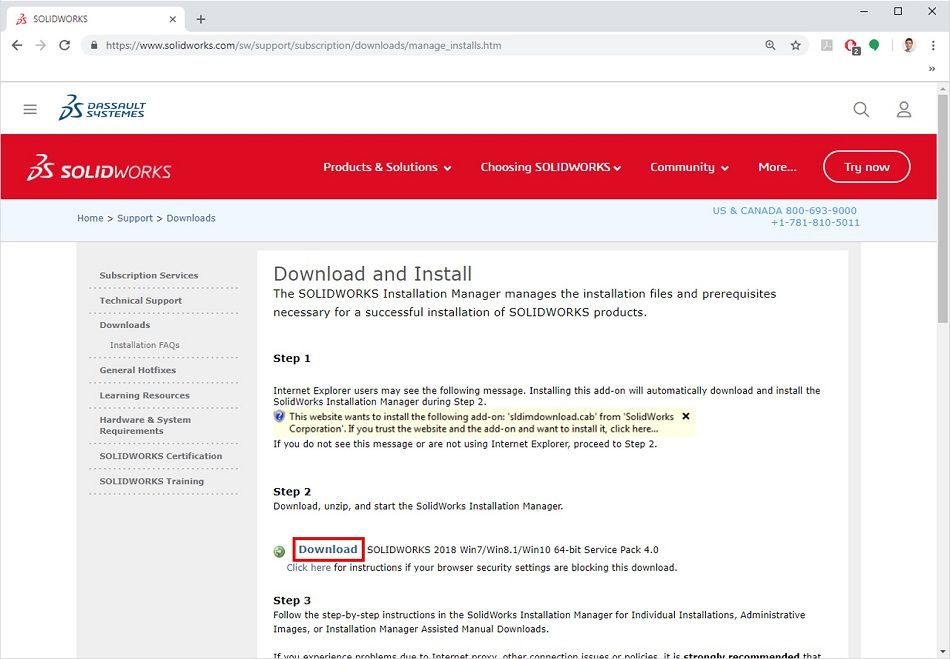Select Technical Support in the sidebar
Image resolution: width=950 pixels, height=659 pixels.
click(141, 300)
